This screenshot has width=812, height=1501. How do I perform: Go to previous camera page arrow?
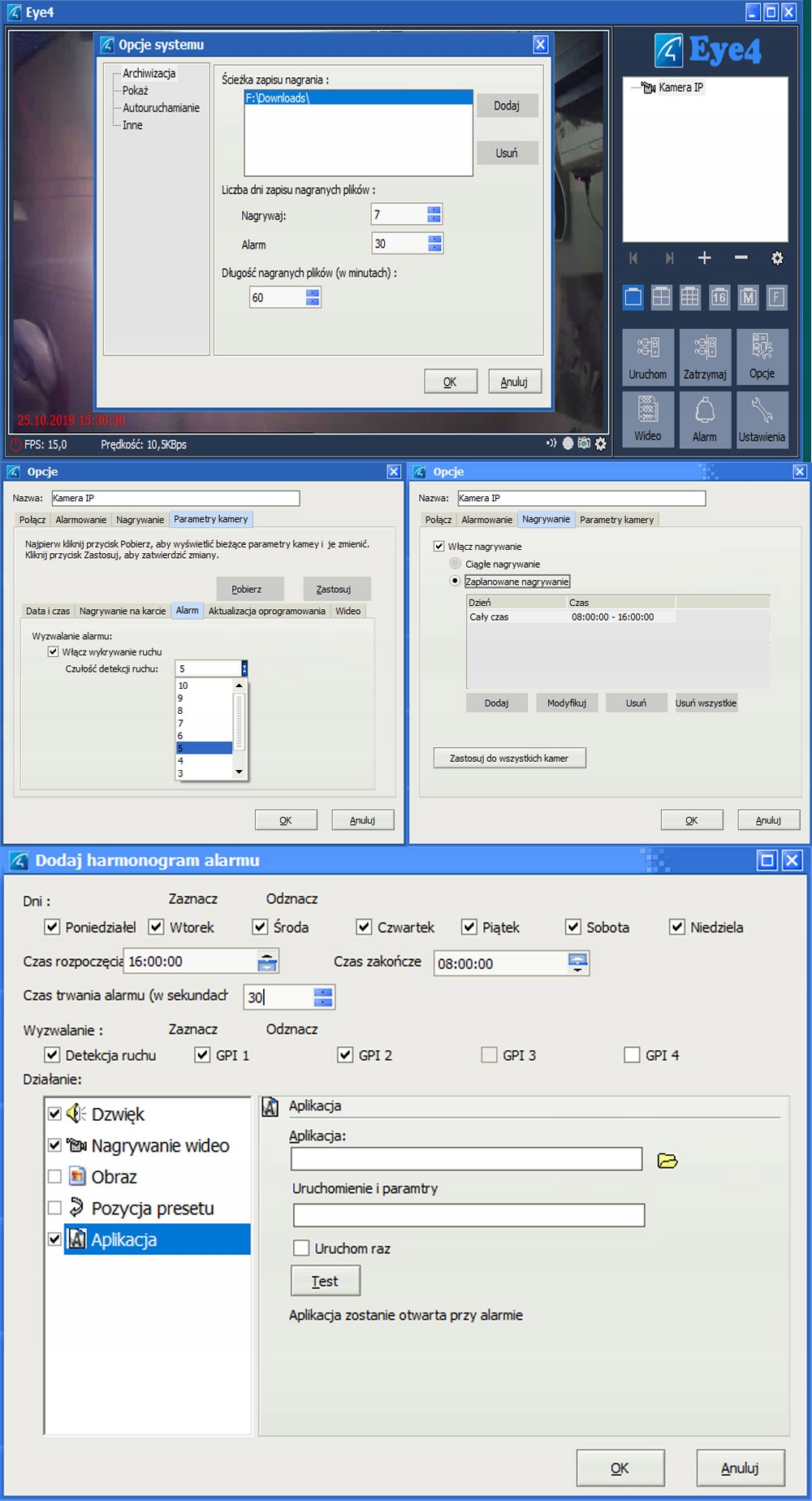[x=633, y=258]
